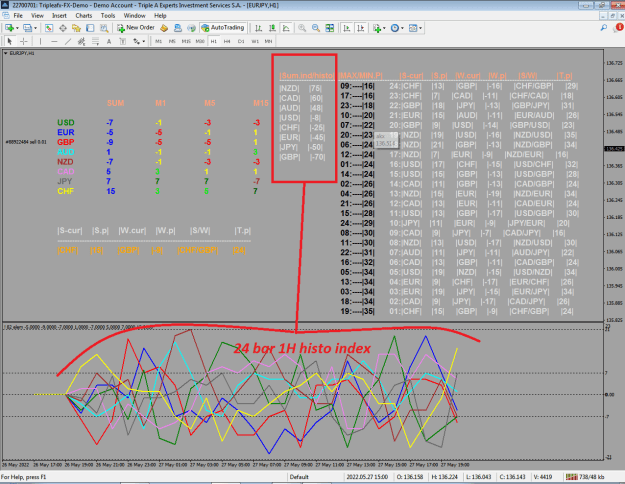Select W1 weekly timeframe
Image resolution: width=625 pixels, height=484 pixels.
click(x=255, y=41)
